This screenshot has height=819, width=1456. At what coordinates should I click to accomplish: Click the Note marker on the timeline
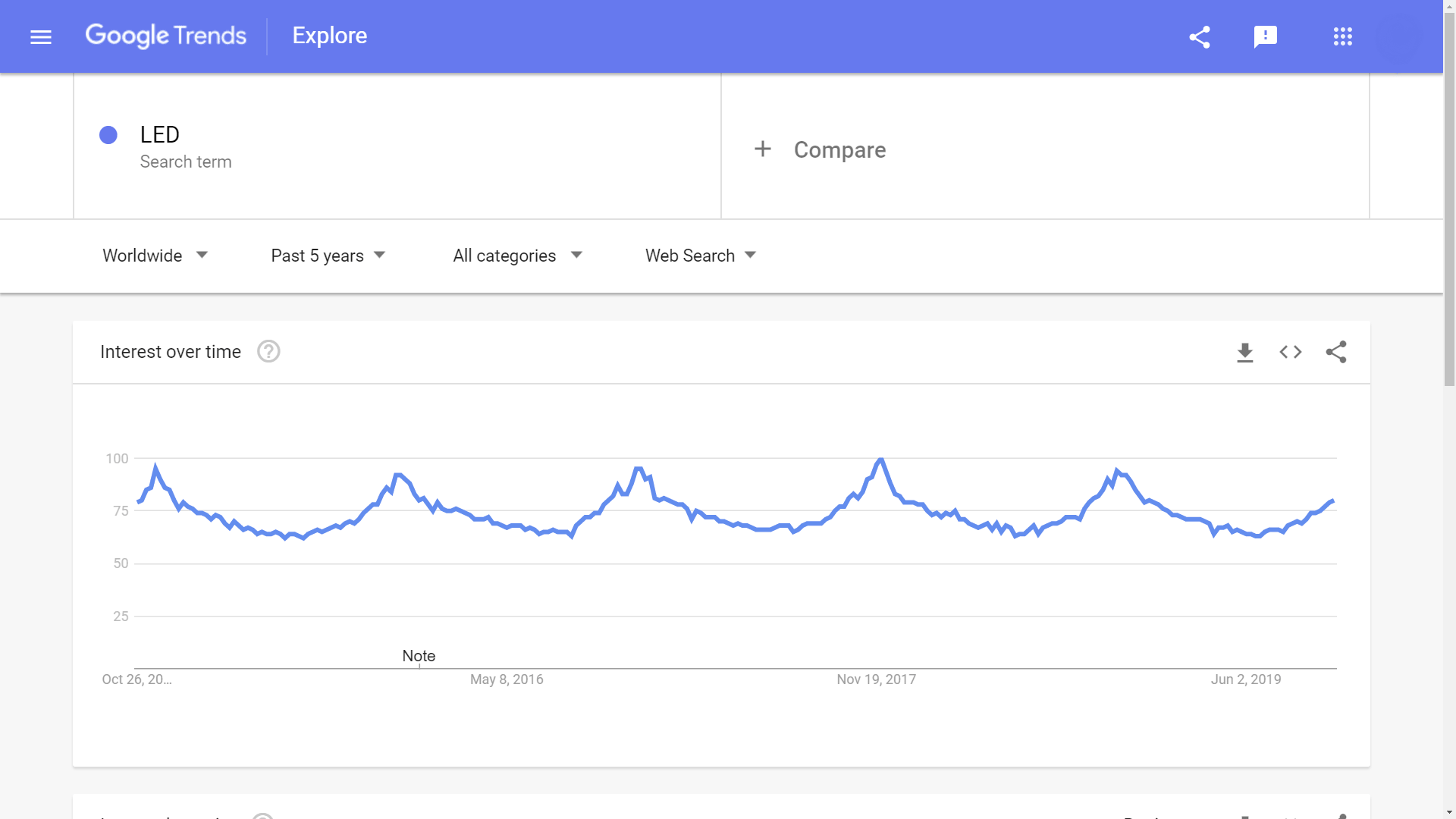(419, 656)
